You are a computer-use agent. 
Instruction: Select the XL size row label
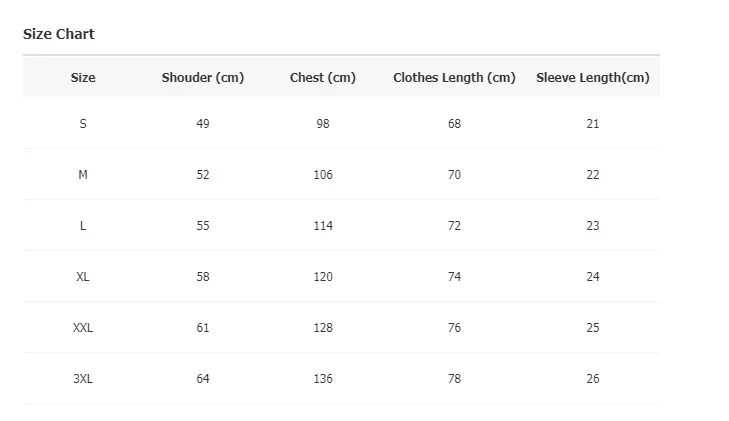(83, 277)
